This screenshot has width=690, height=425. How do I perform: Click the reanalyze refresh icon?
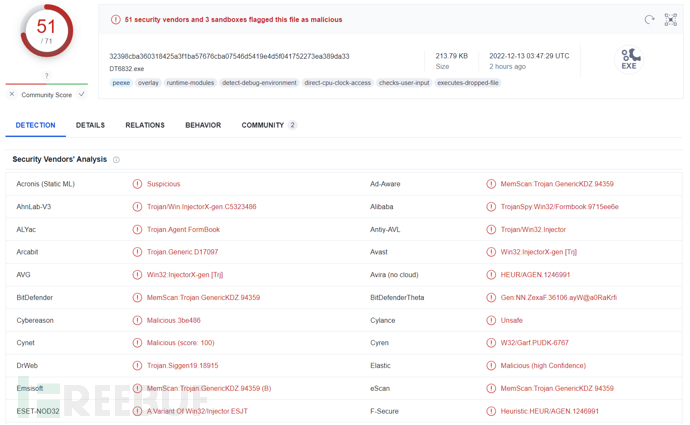click(x=649, y=19)
